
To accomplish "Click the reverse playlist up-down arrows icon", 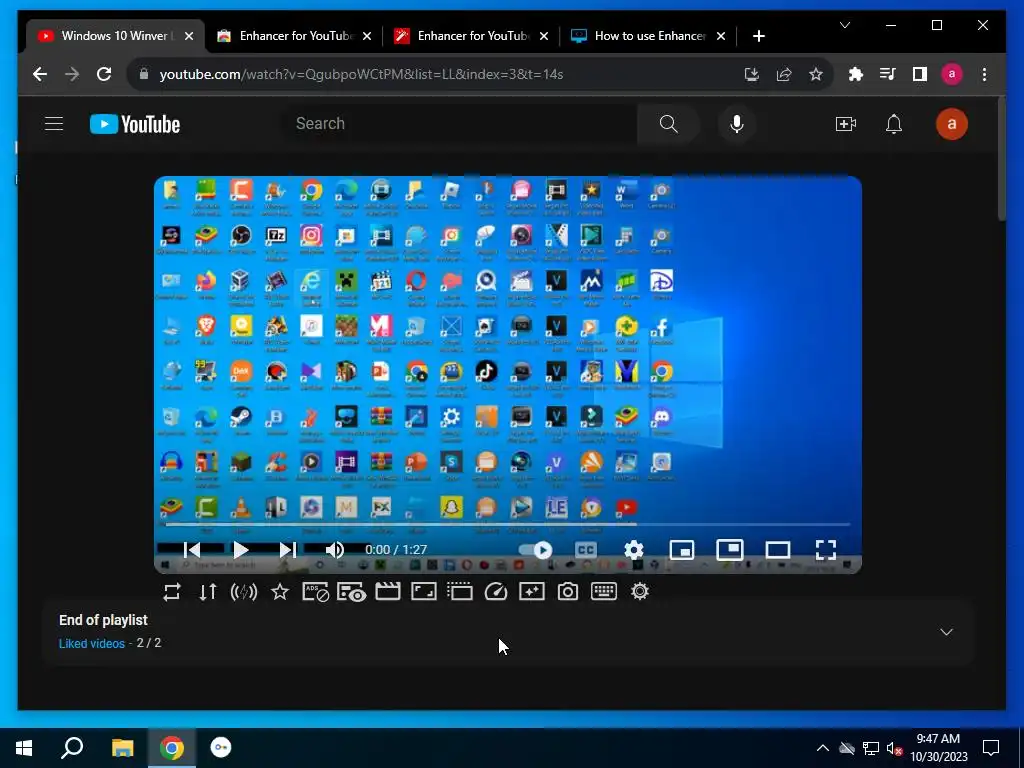I will click(208, 592).
